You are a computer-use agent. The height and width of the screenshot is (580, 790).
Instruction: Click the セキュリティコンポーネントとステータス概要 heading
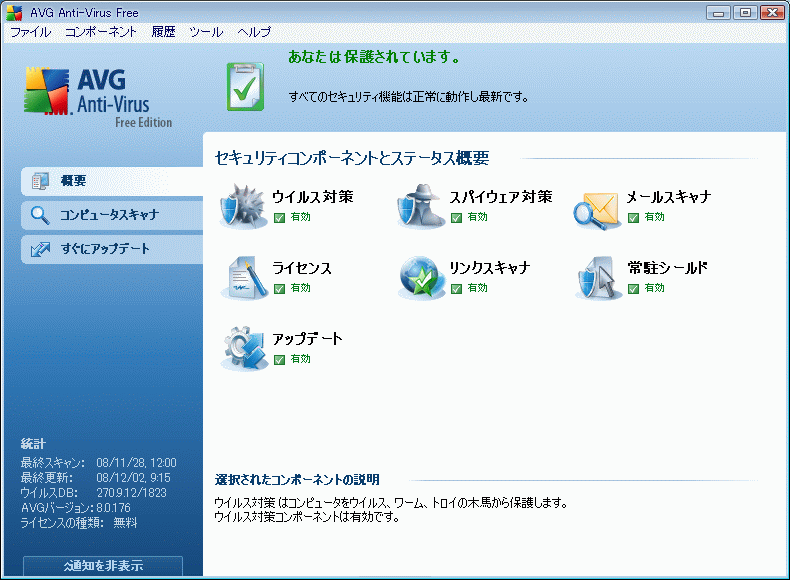coord(352,158)
